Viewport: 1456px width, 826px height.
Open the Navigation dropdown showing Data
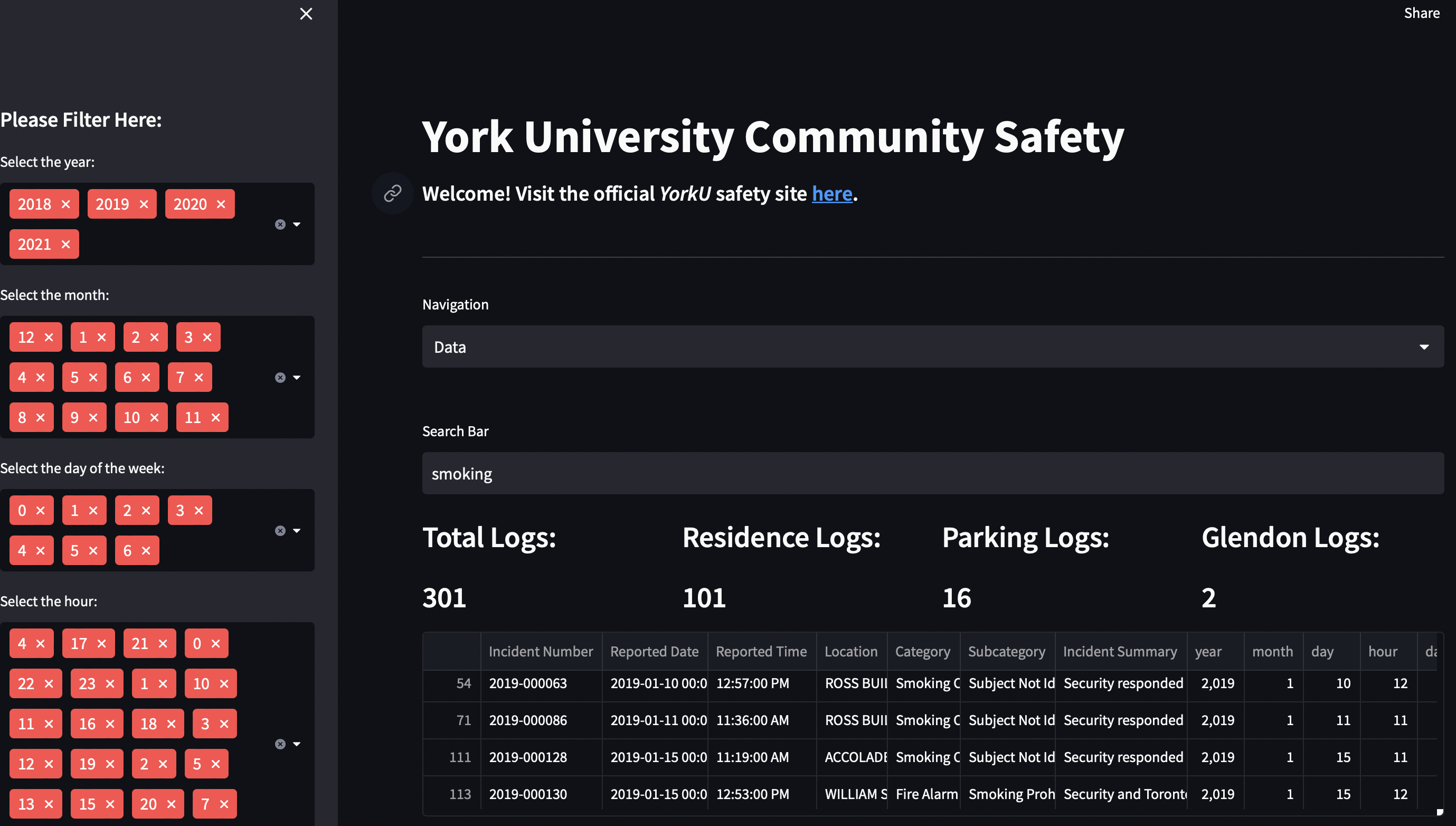(933, 346)
